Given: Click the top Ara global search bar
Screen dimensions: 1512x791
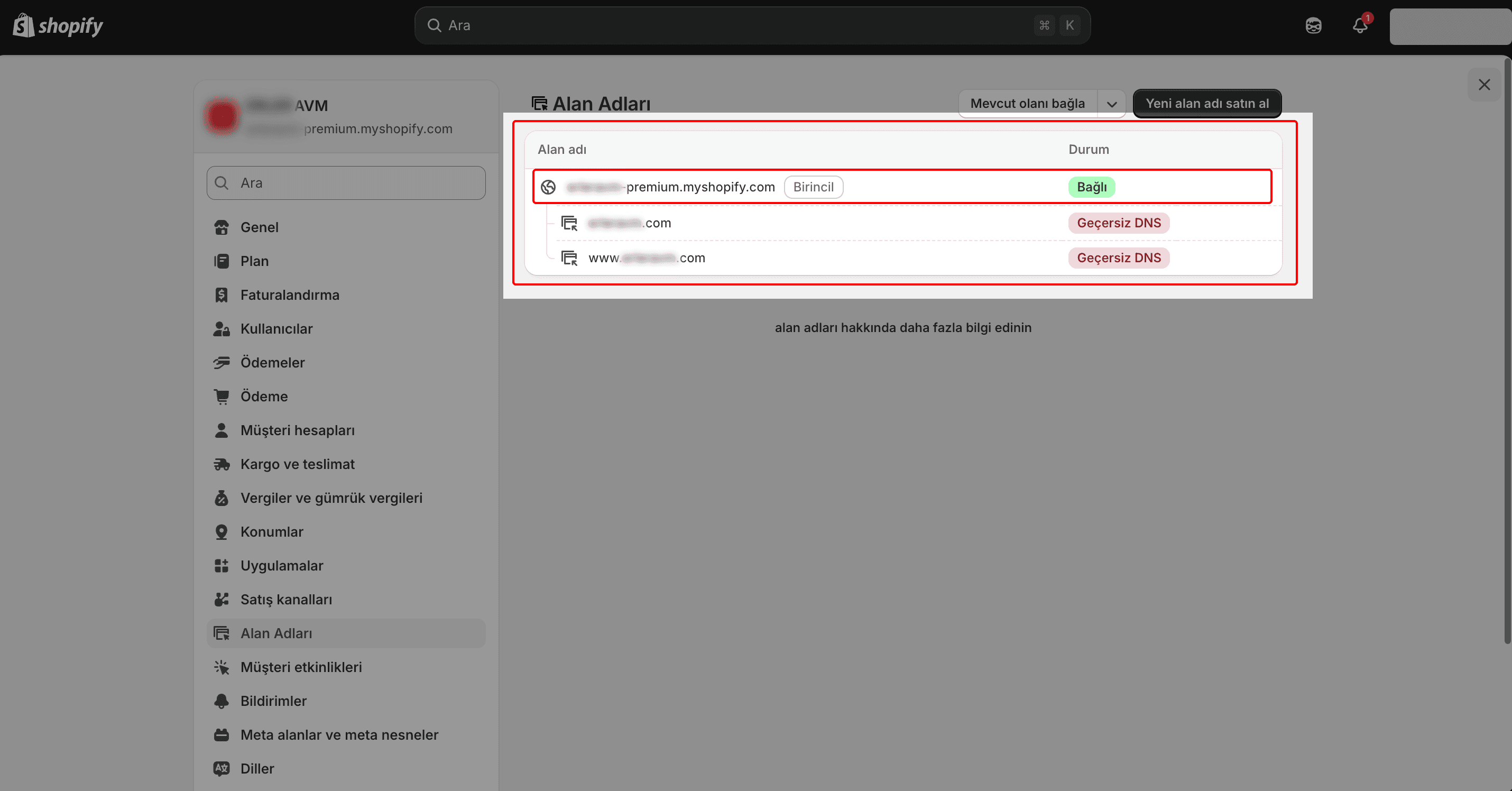Looking at the screenshot, I should (x=751, y=25).
